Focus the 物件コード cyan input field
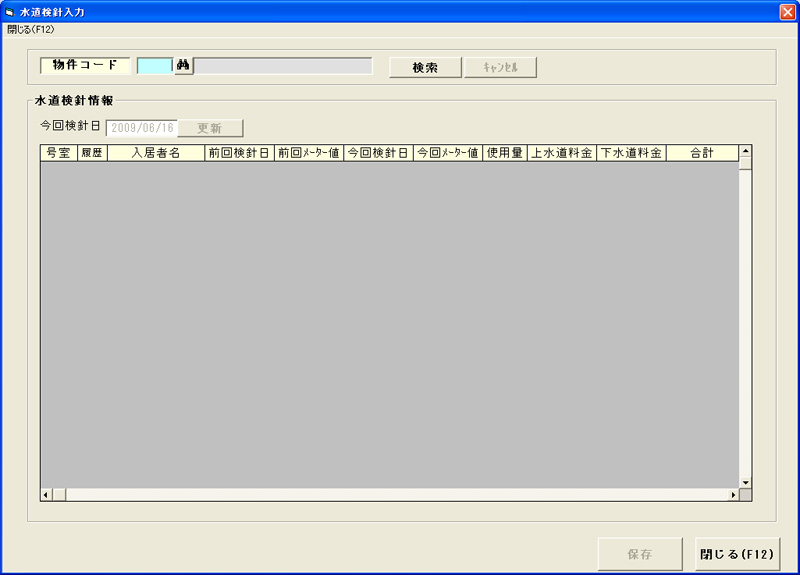This screenshot has height=575, width=800. 155,66
